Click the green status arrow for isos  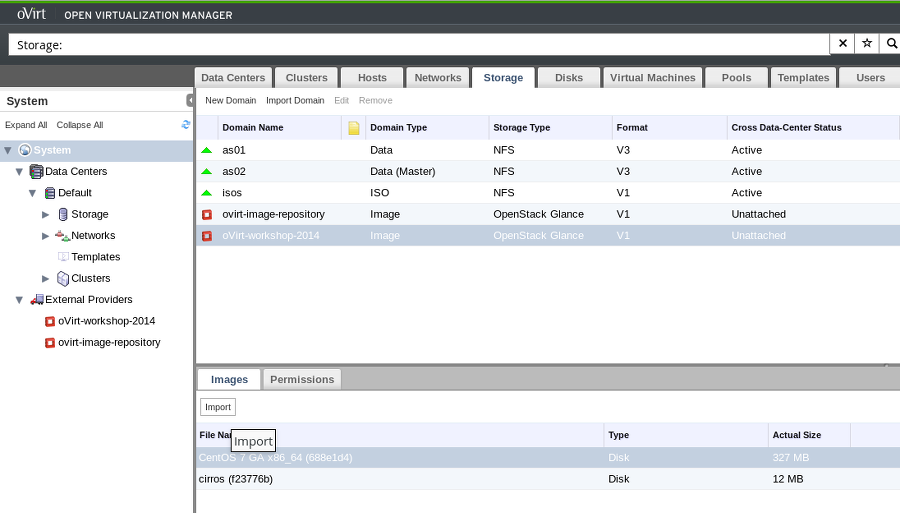click(207, 193)
